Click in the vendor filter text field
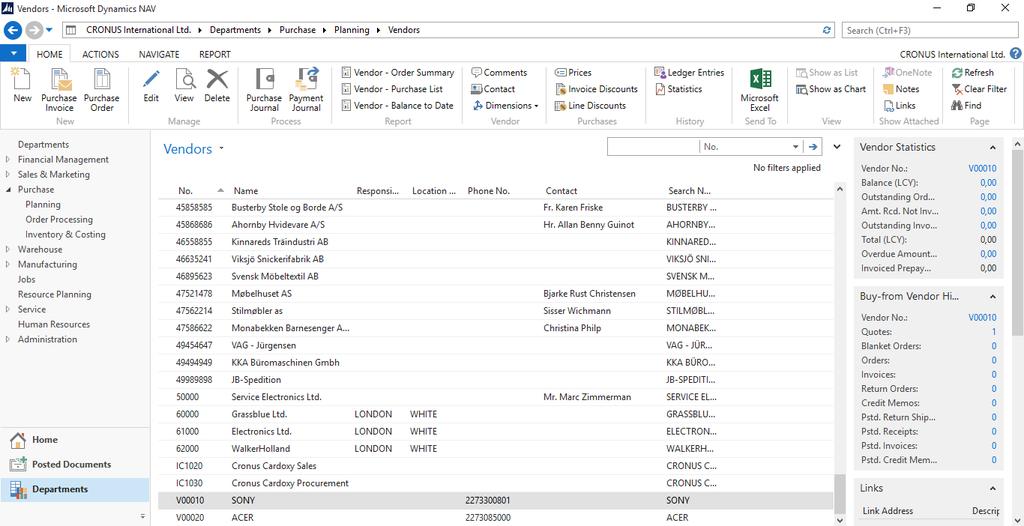This screenshot has width=1024, height=526. 653,147
